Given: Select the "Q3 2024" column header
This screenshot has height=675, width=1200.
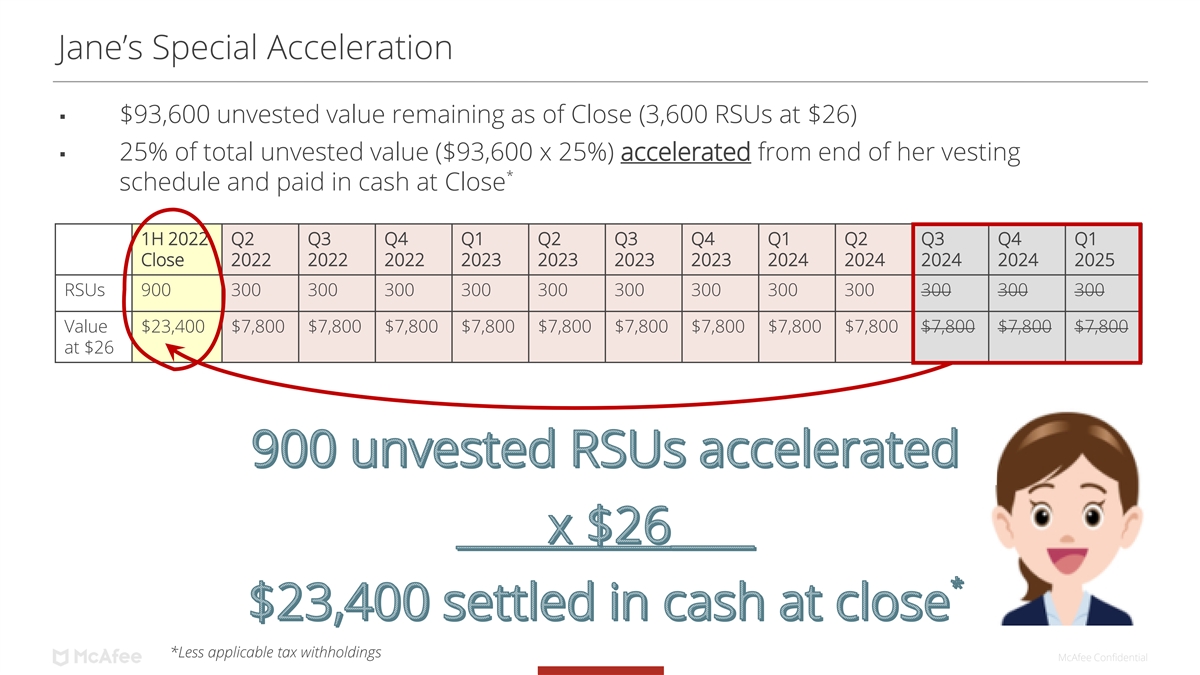Looking at the screenshot, I should coord(948,249).
